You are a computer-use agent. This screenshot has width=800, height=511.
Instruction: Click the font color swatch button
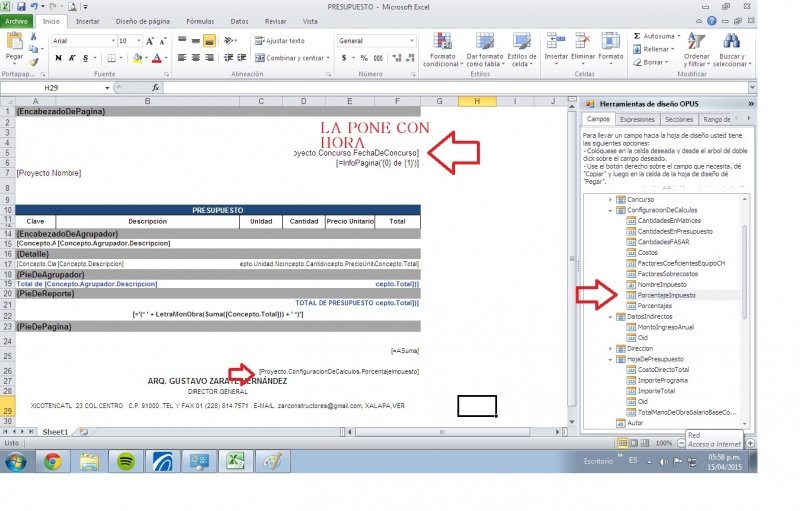point(157,58)
